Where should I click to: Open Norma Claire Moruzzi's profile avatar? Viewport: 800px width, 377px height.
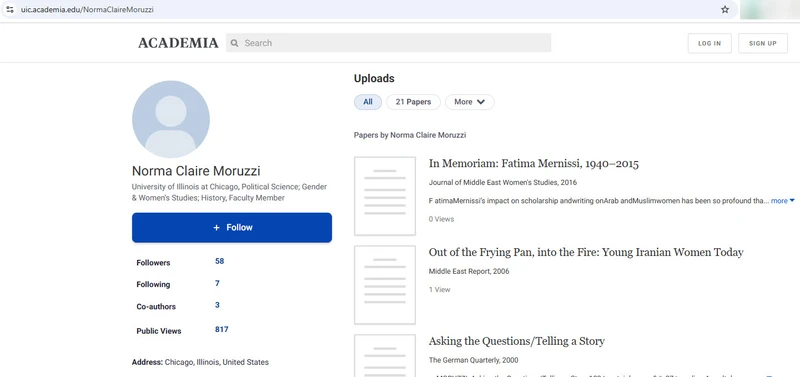(171, 119)
